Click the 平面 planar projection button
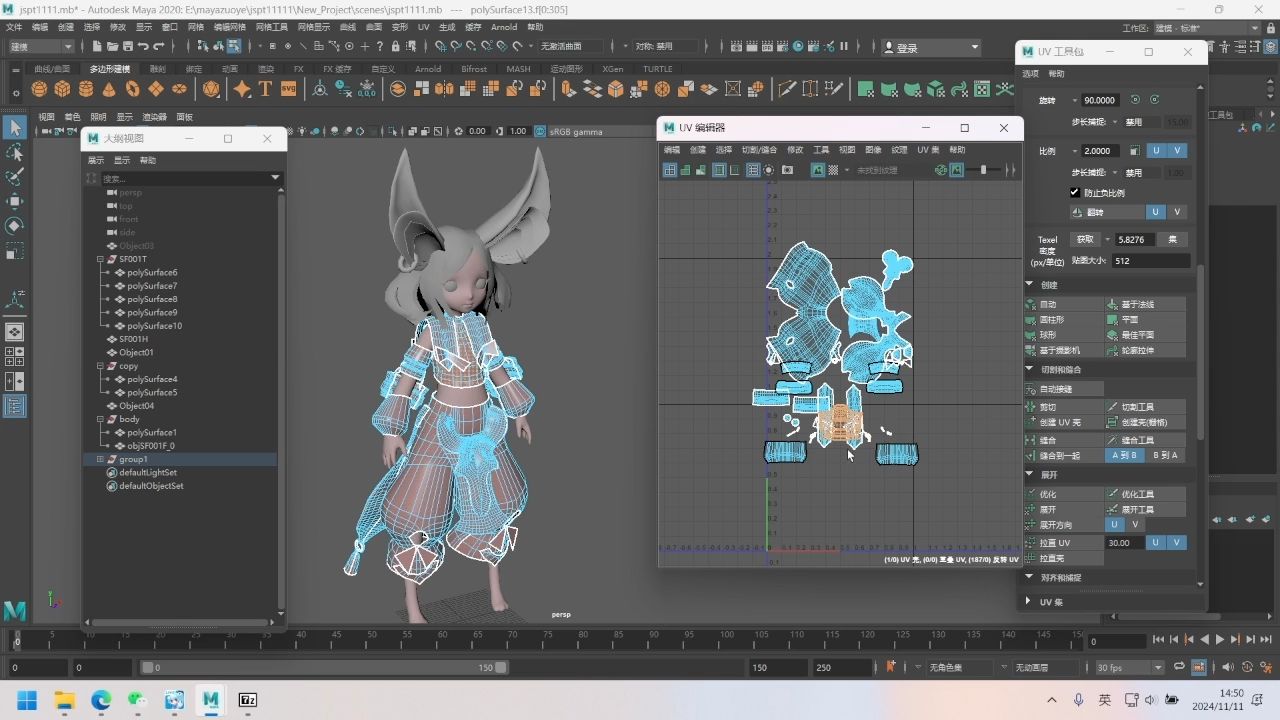The height and width of the screenshot is (720, 1280). [x=1145, y=319]
